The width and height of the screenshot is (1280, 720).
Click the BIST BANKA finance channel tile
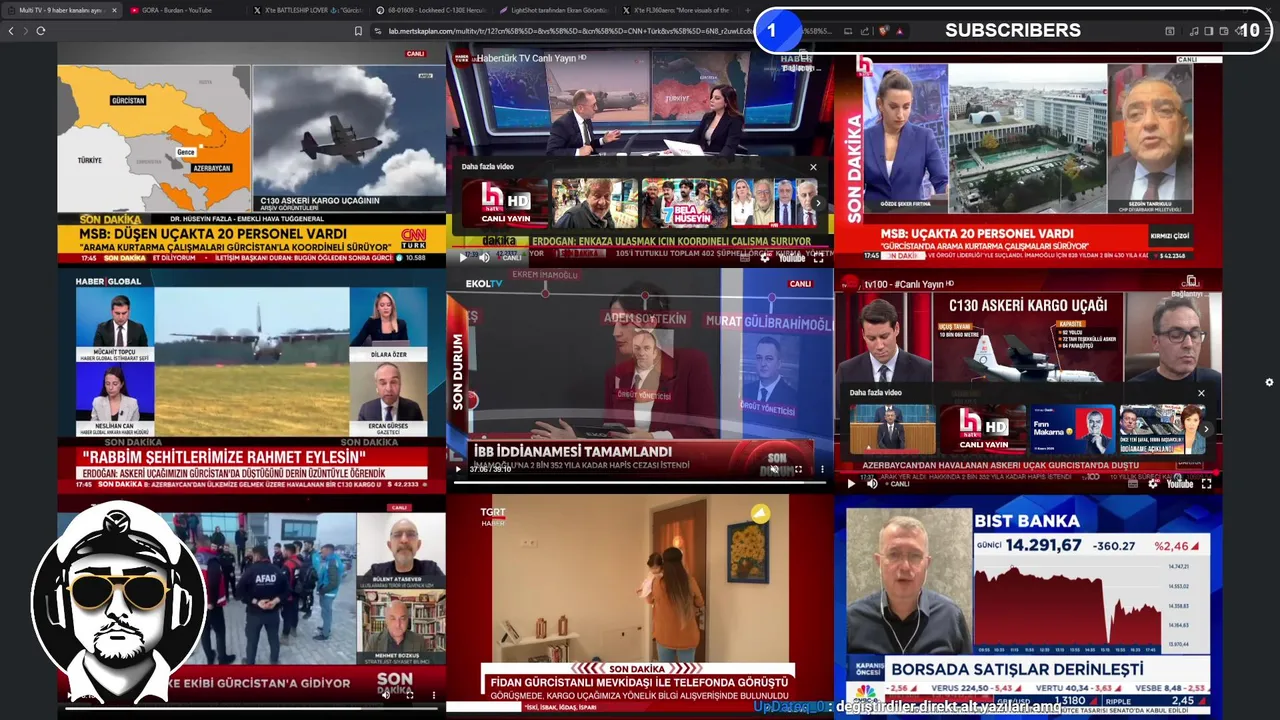pyautogui.click(x=1028, y=606)
